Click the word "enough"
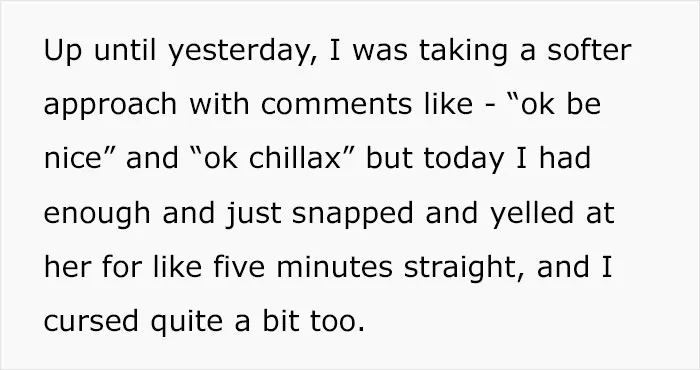This screenshot has width=700, height=370. (x=97, y=214)
